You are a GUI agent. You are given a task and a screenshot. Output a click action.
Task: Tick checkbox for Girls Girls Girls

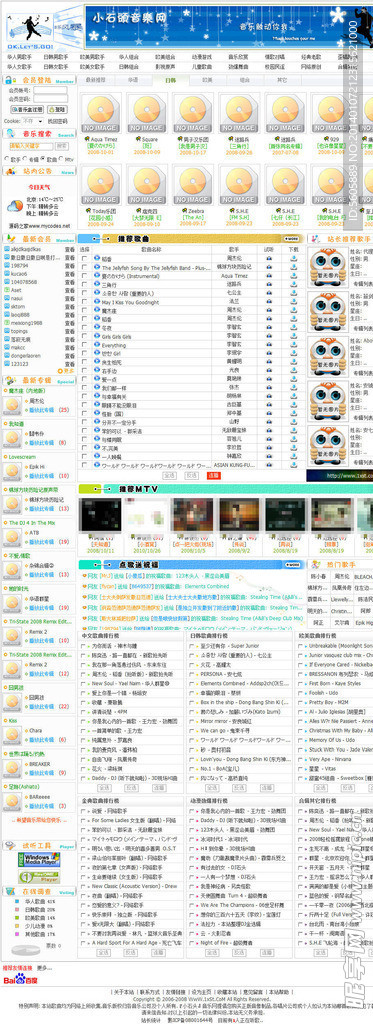[x=84, y=336]
